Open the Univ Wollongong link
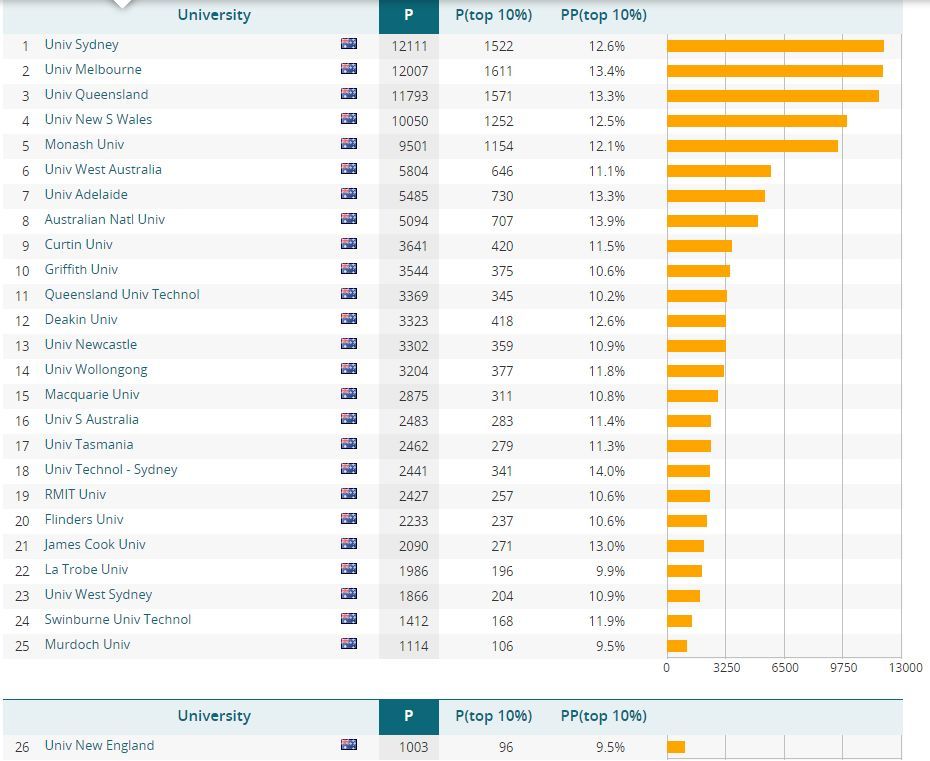930x761 pixels. pos(96,370)
